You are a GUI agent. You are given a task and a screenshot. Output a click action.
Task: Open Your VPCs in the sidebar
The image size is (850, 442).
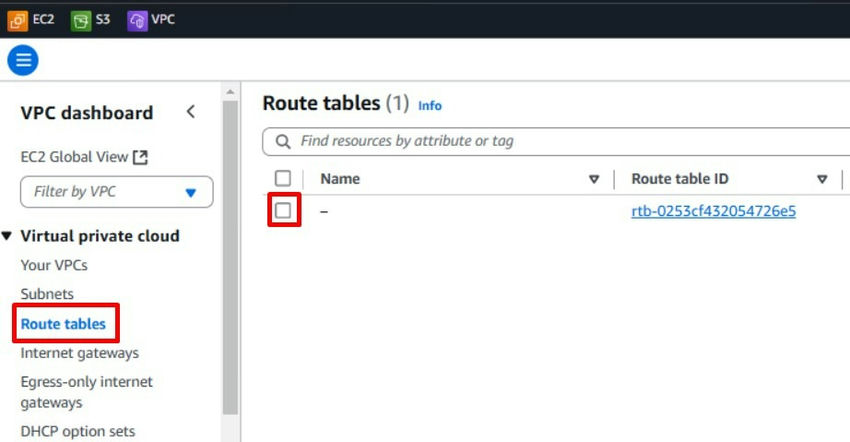(54, 265)
